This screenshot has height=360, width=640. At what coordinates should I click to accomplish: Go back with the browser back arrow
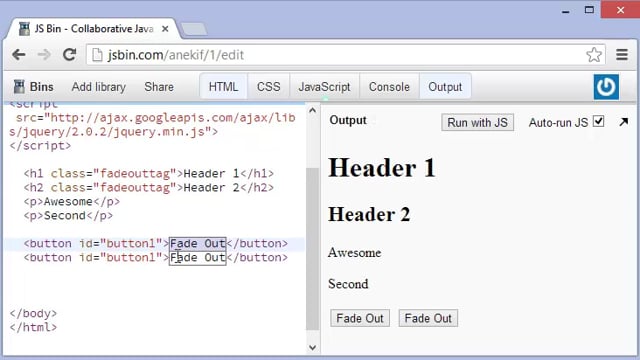tap(19, 55)
